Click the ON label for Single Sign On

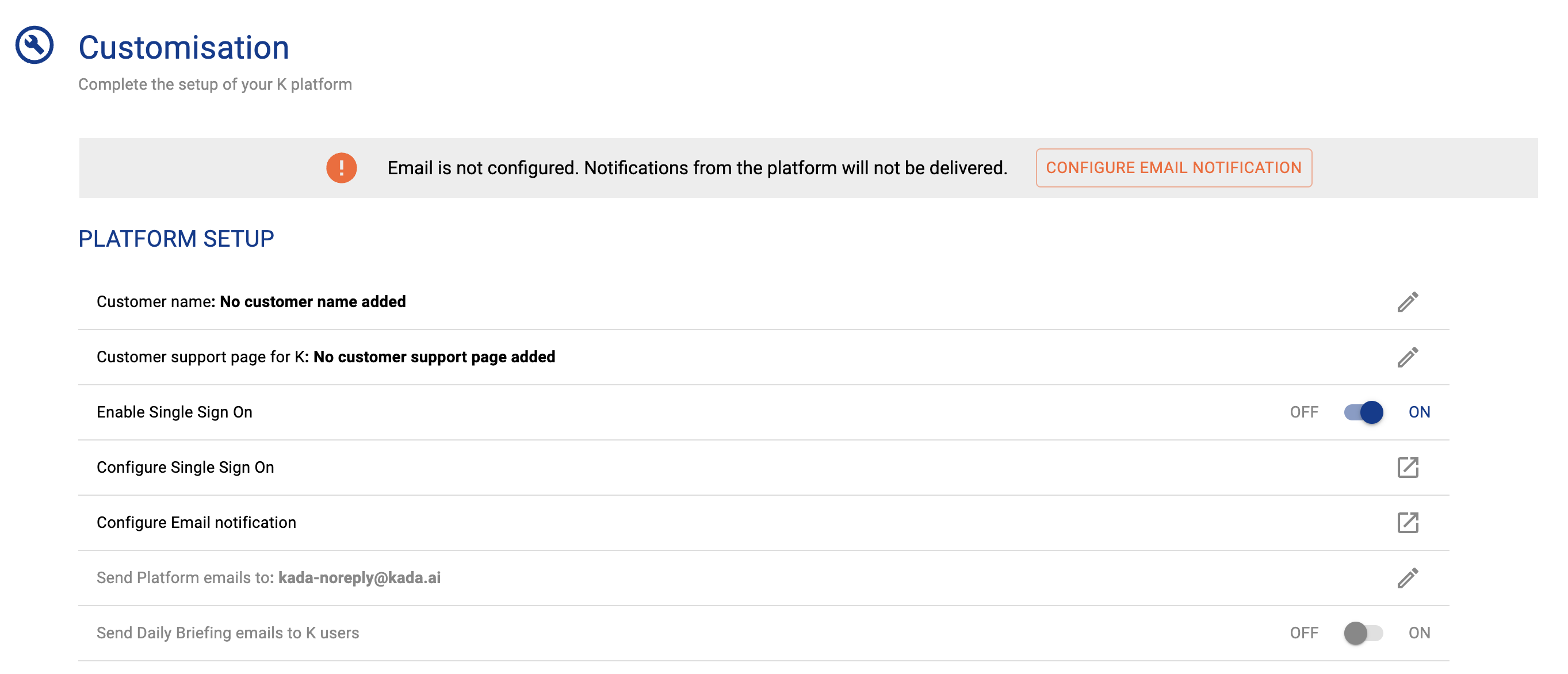1419,412
